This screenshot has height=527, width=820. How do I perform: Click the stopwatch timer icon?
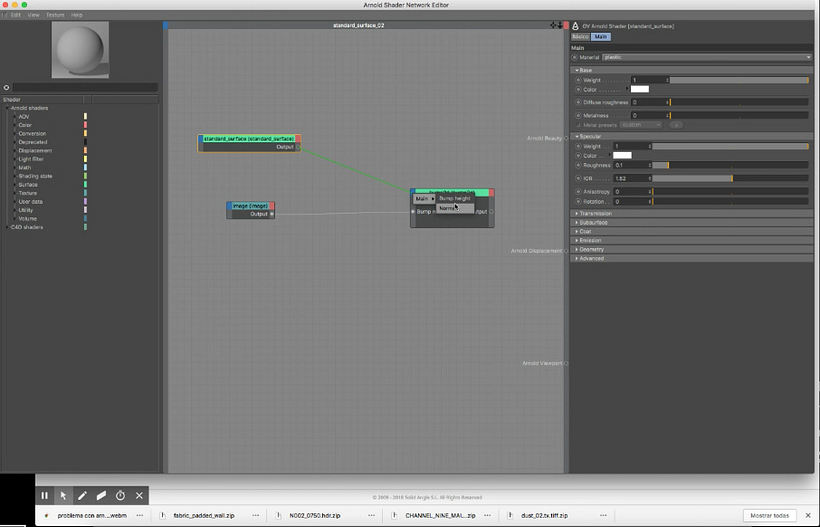click(120, 495)
